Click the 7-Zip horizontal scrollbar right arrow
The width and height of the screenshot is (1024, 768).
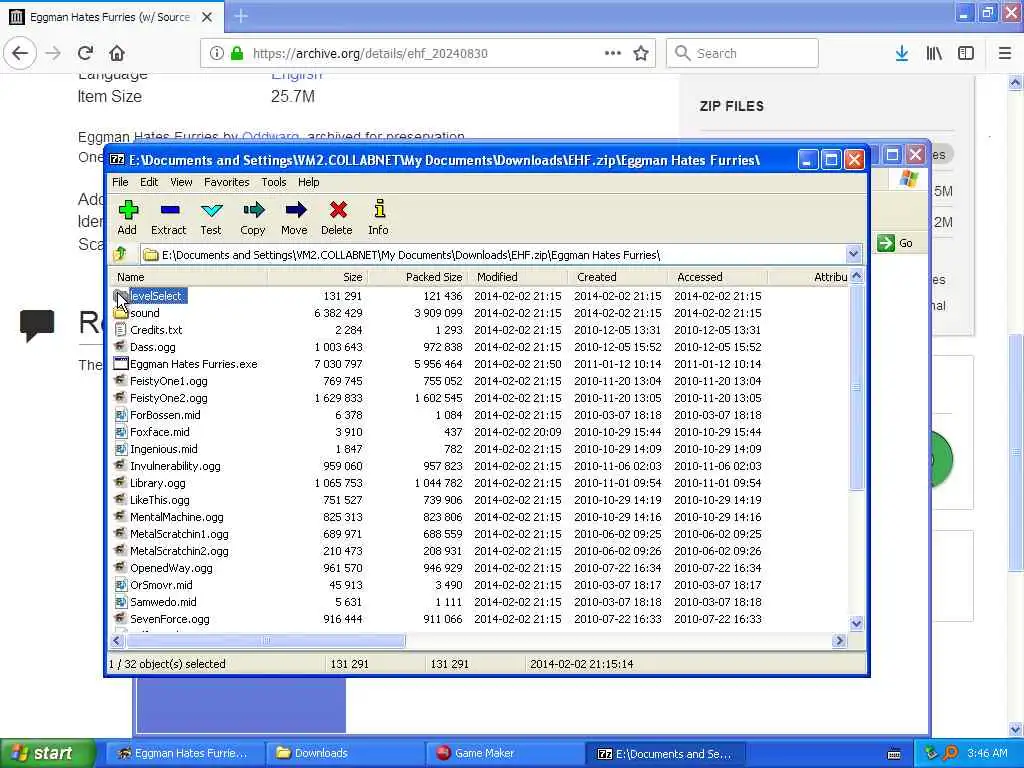pyautogui.click(x=839, y=641)
